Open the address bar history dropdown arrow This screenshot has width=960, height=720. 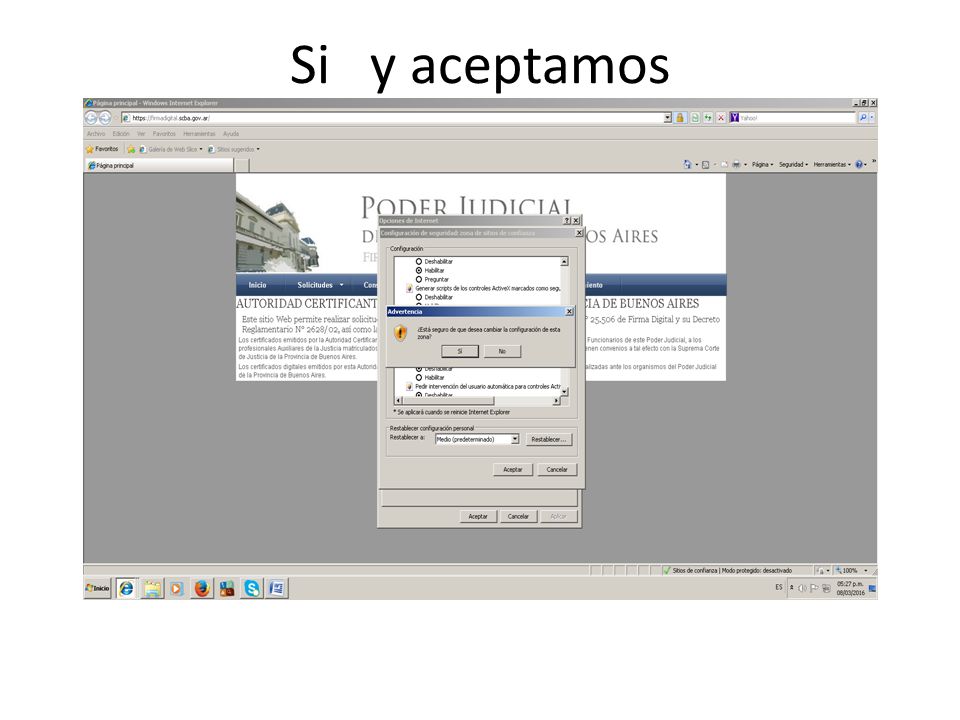point(667,118)
